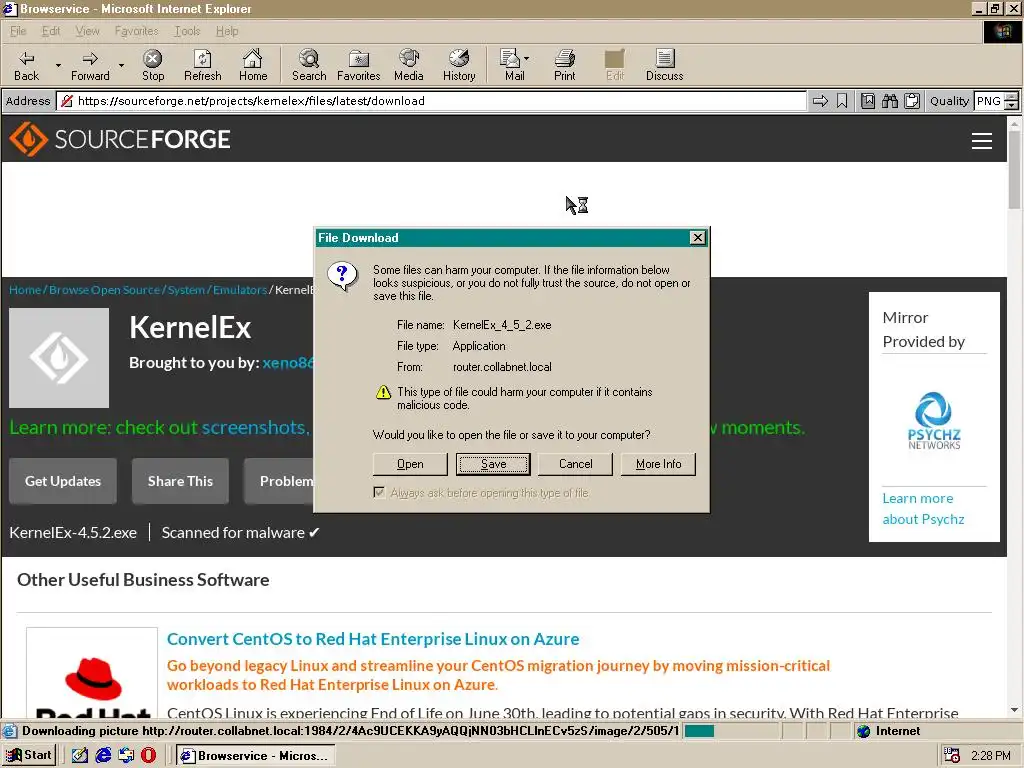Click the KernelEx-4.5.2.exe file name text
Image resolution: width=1024 pixels, height=768 pixels.
click(73, 533)
